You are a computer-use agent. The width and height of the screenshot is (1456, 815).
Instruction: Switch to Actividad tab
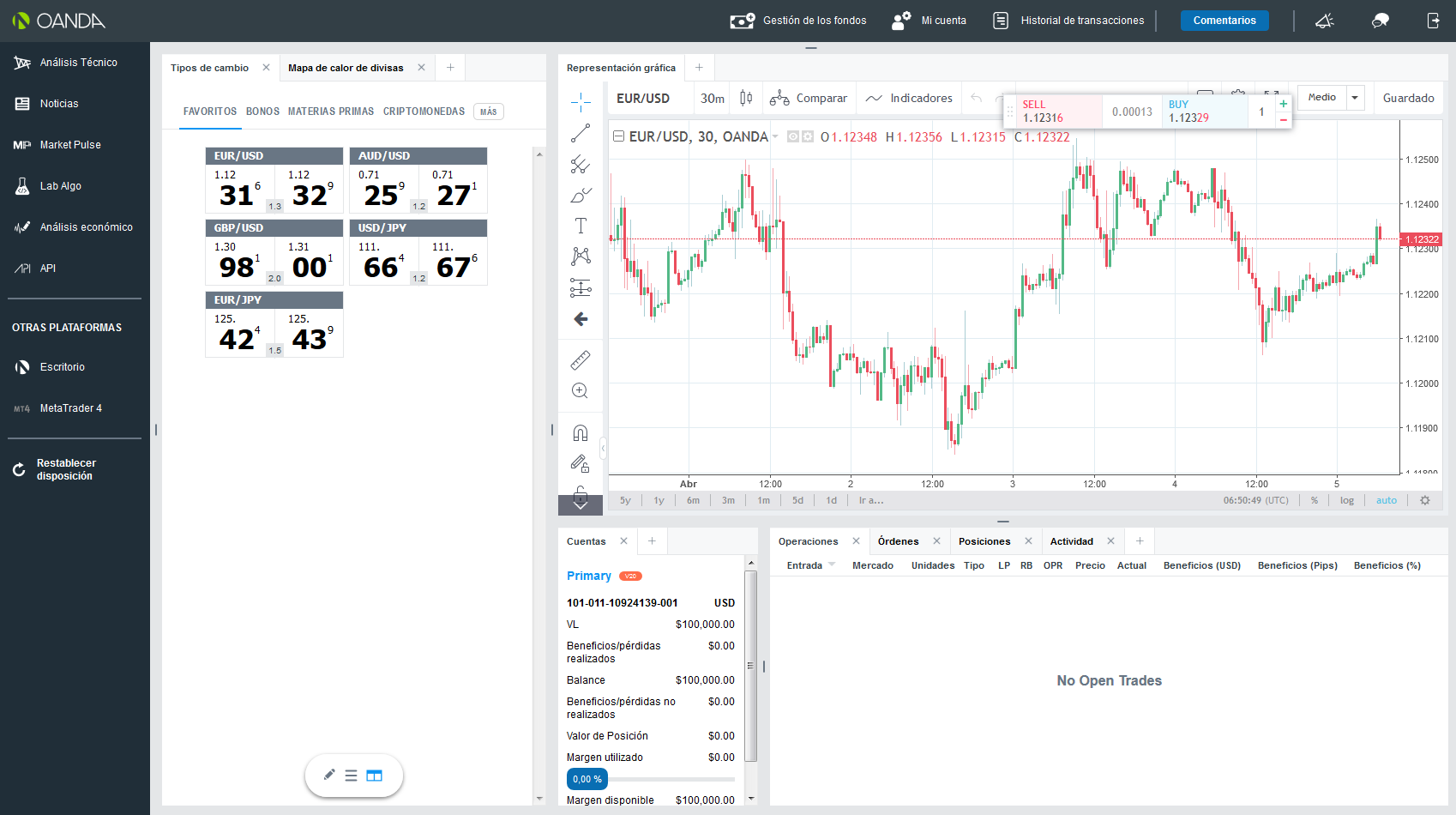pyautogui.click(x=1072, y=541)
